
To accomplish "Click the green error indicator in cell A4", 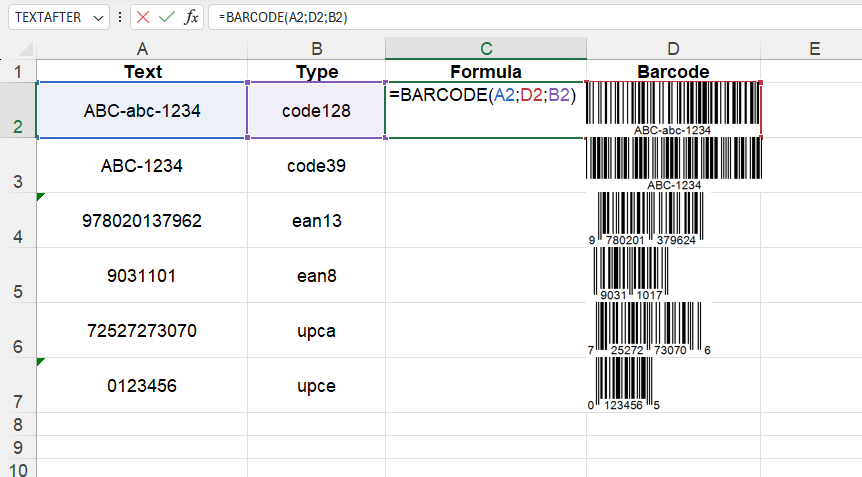I will click(x=40, y=196).
